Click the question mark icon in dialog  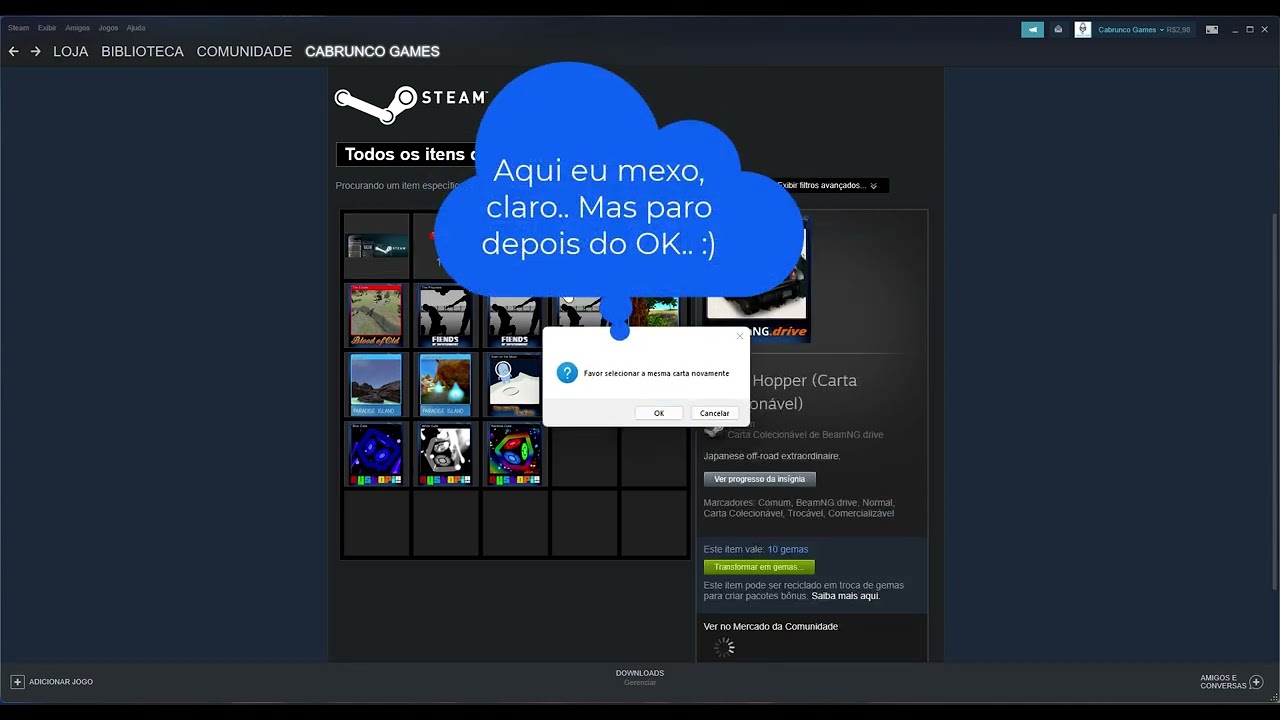567,373
